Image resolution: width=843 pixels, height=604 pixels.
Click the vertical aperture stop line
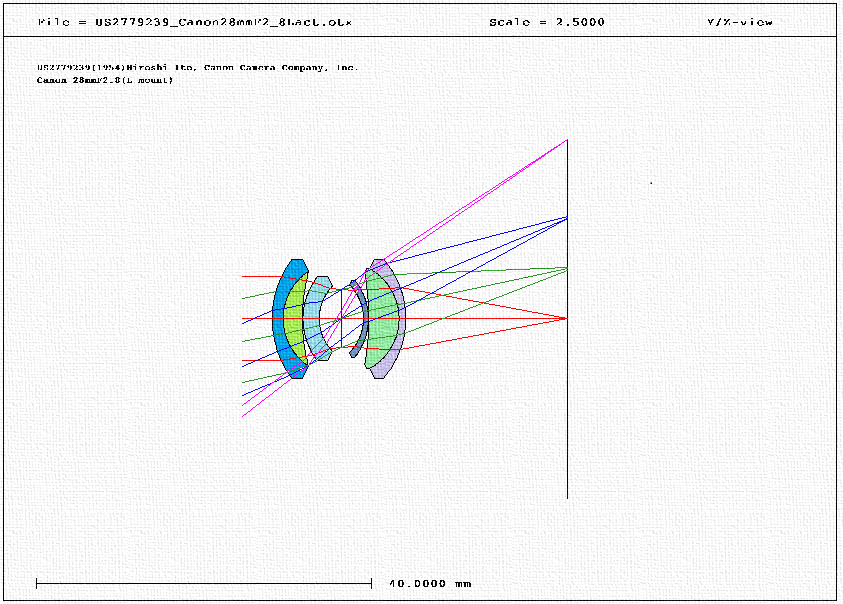(x=341, y=319)
